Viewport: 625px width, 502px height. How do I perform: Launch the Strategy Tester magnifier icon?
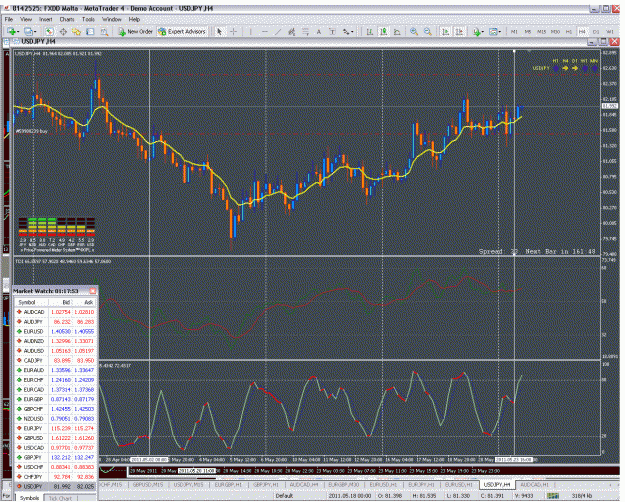tap(104, 31)
